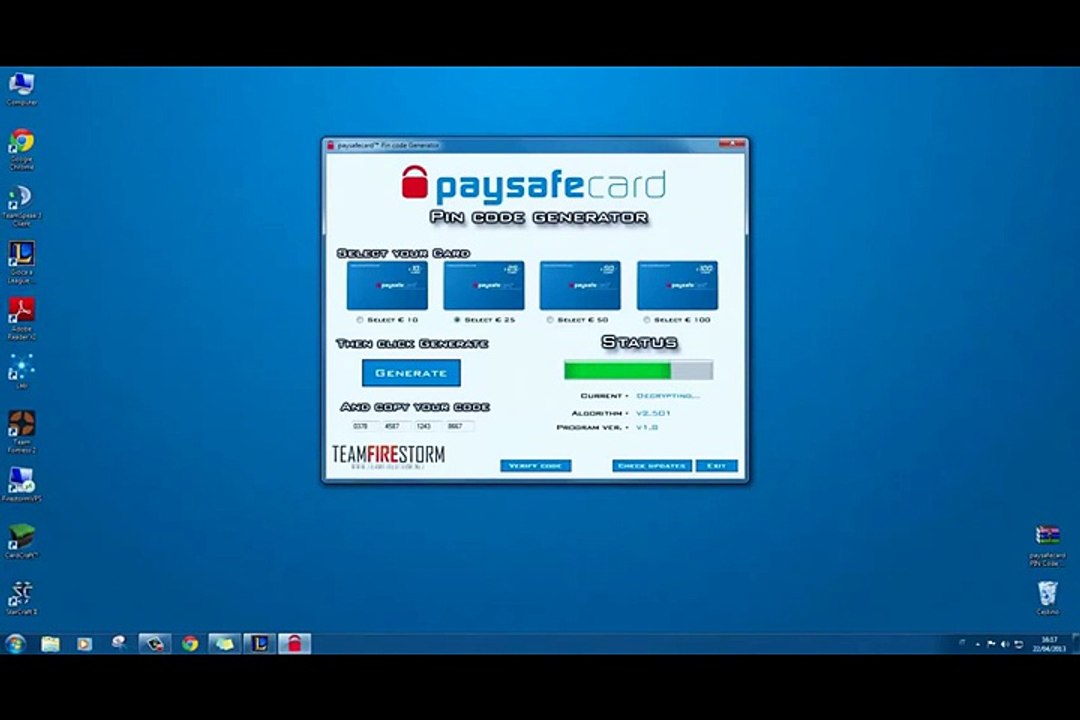Open Windows Explorer from the taskbar
1080x720 pixels.
50,644
